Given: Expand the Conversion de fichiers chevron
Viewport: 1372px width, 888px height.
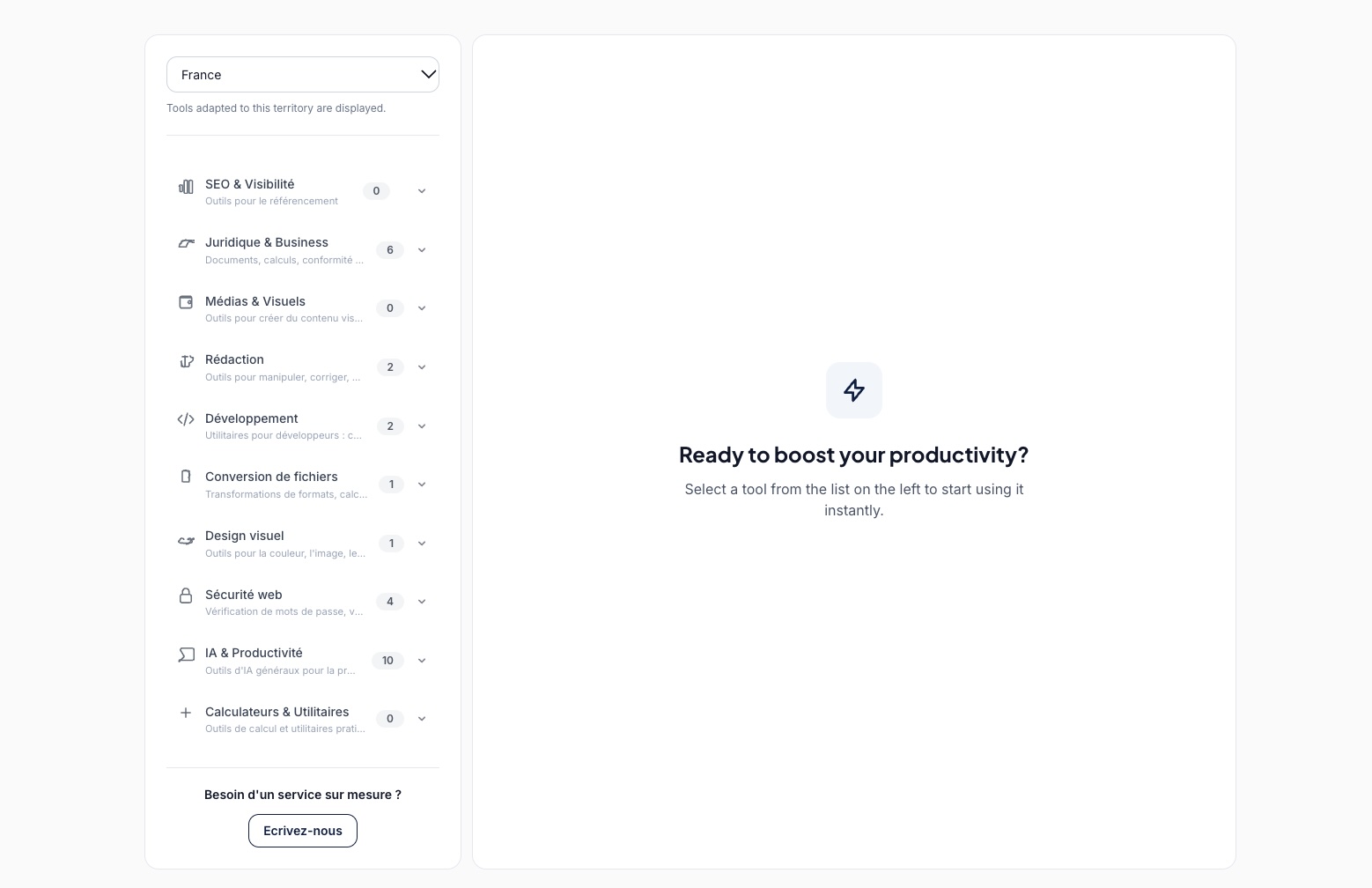Looking at the screenshot, I should [422, 485].
